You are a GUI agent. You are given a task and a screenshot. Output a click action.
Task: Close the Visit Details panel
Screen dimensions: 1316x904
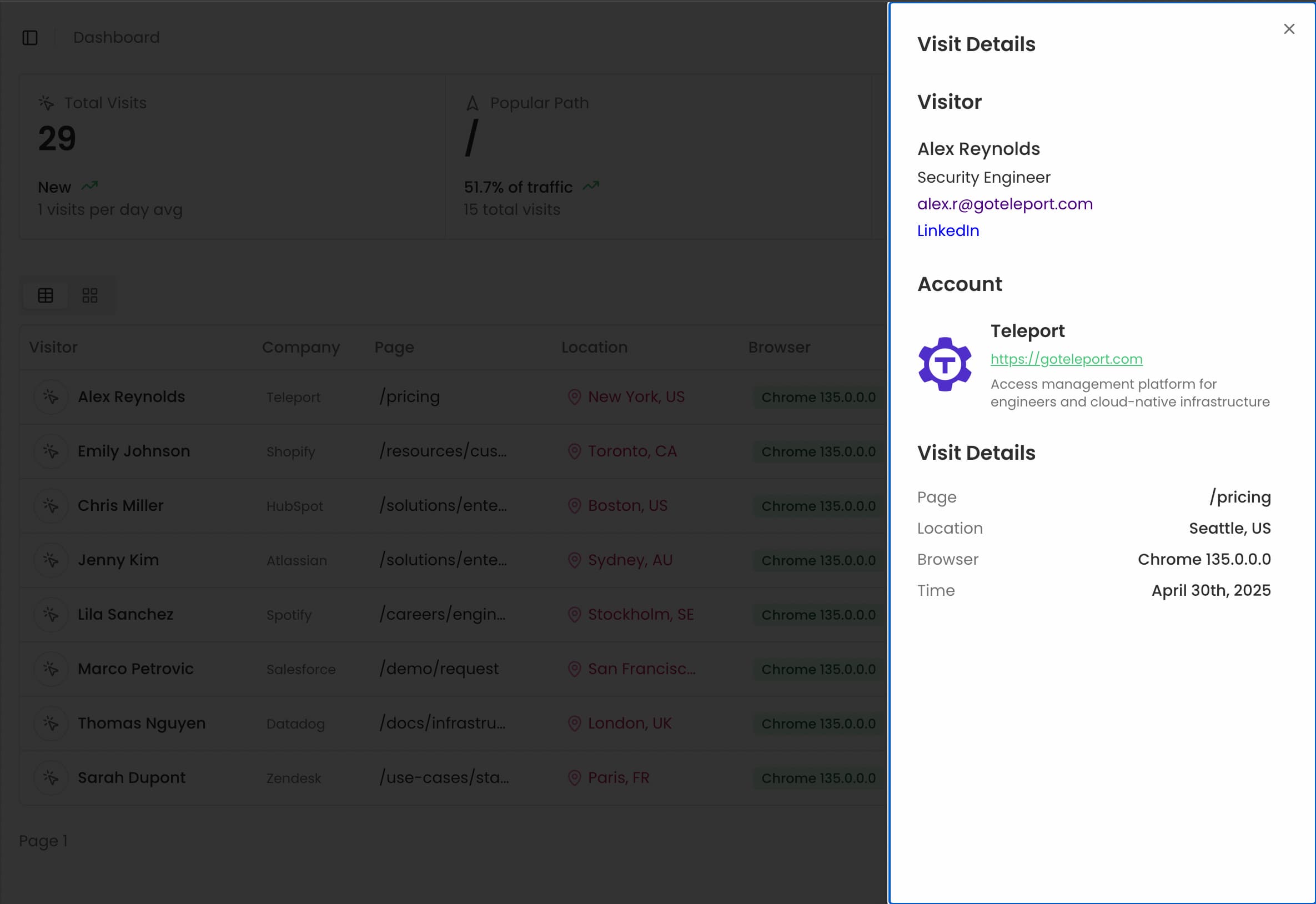[1289, 29]
